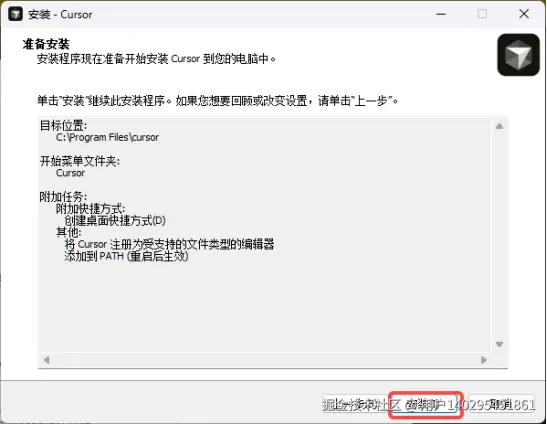Image resolution: width=547 pixels, height=424 pixels.
Task: Click the 附加任务 heading
Action: [x=63, y=197]
